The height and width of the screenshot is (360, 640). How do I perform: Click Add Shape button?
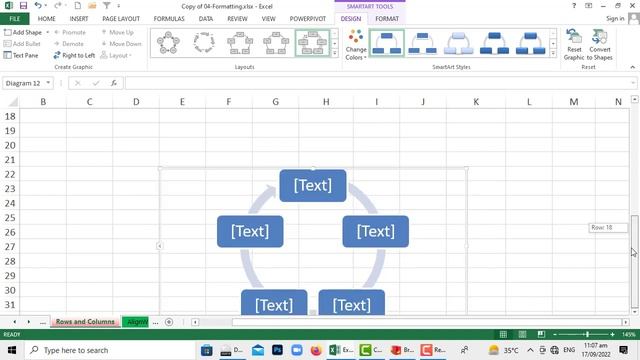23,32
